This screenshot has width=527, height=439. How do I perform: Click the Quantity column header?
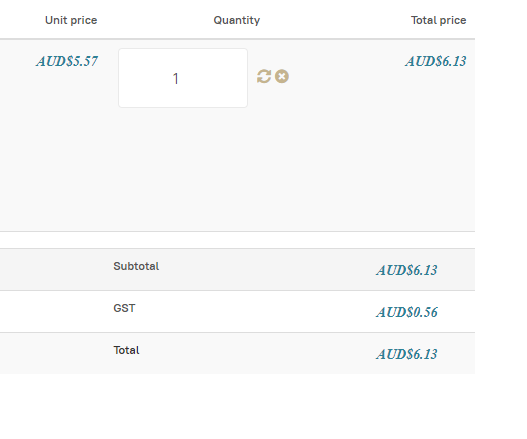point(237,20)
